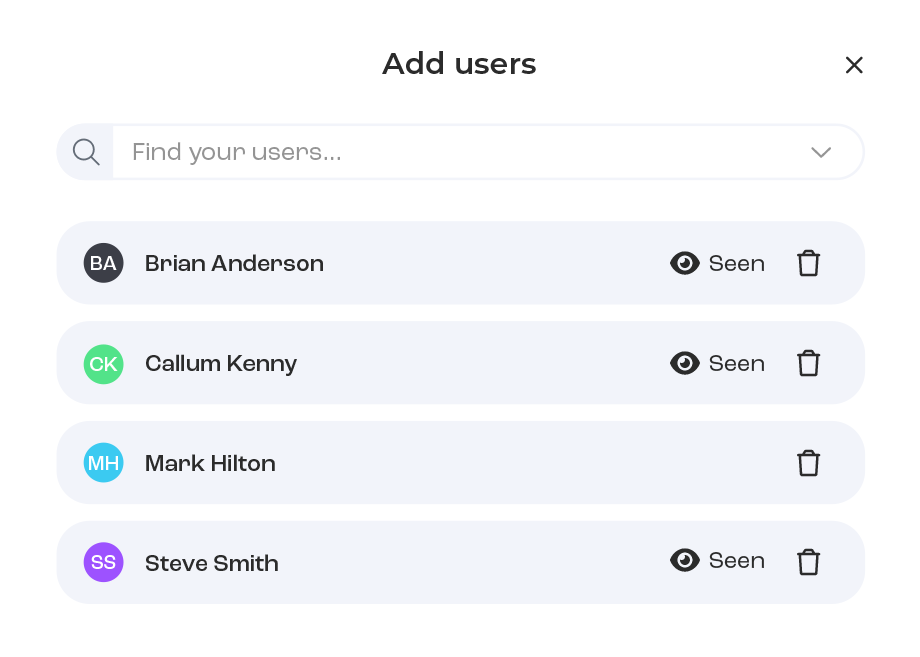
Task: Click the blue MH avatar
Action: (x=103, y=462)
